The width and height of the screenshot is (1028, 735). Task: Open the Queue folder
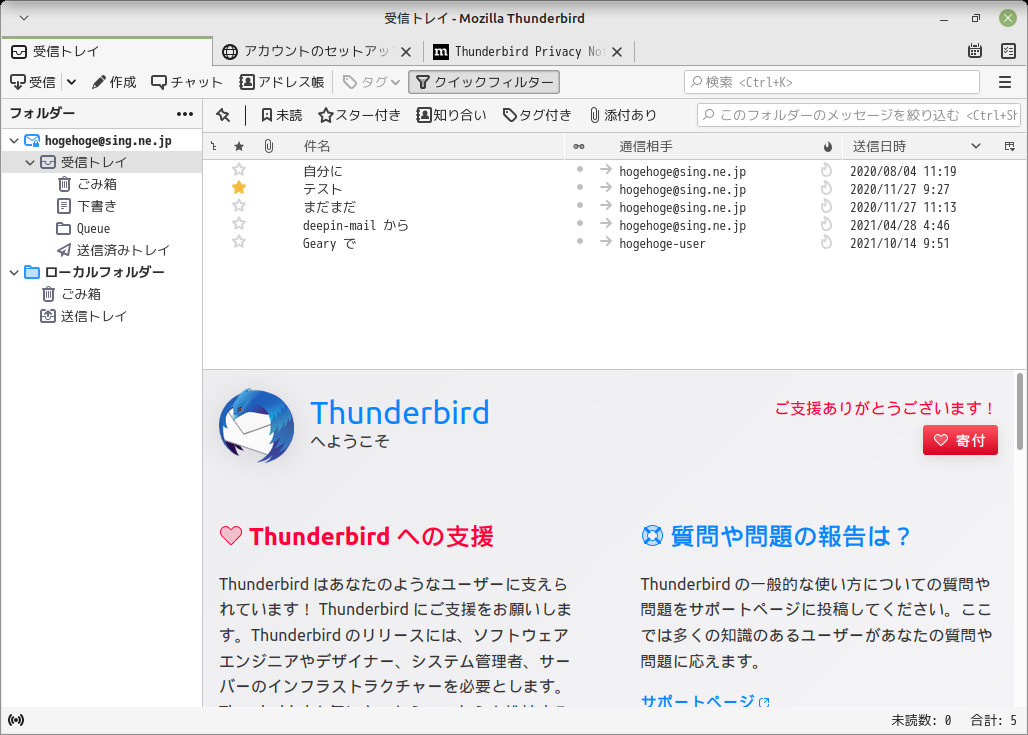click(x=83, y=228)
